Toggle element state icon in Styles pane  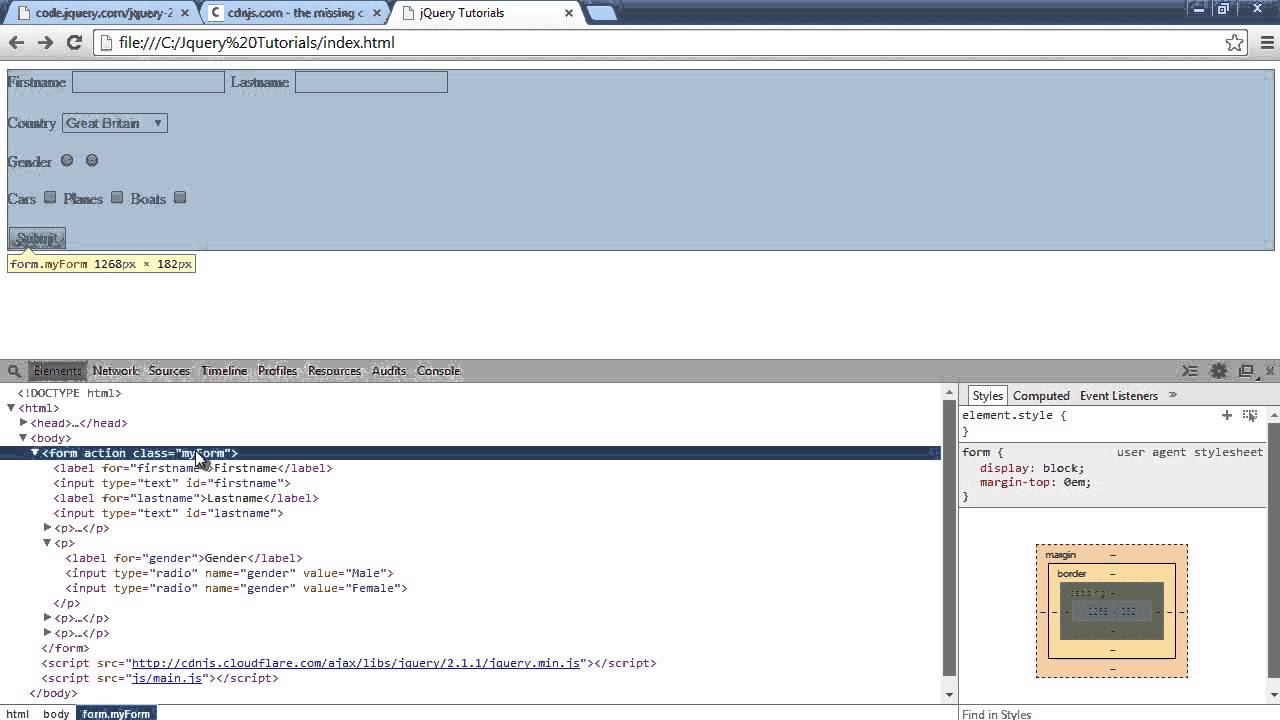point(1250,415)
